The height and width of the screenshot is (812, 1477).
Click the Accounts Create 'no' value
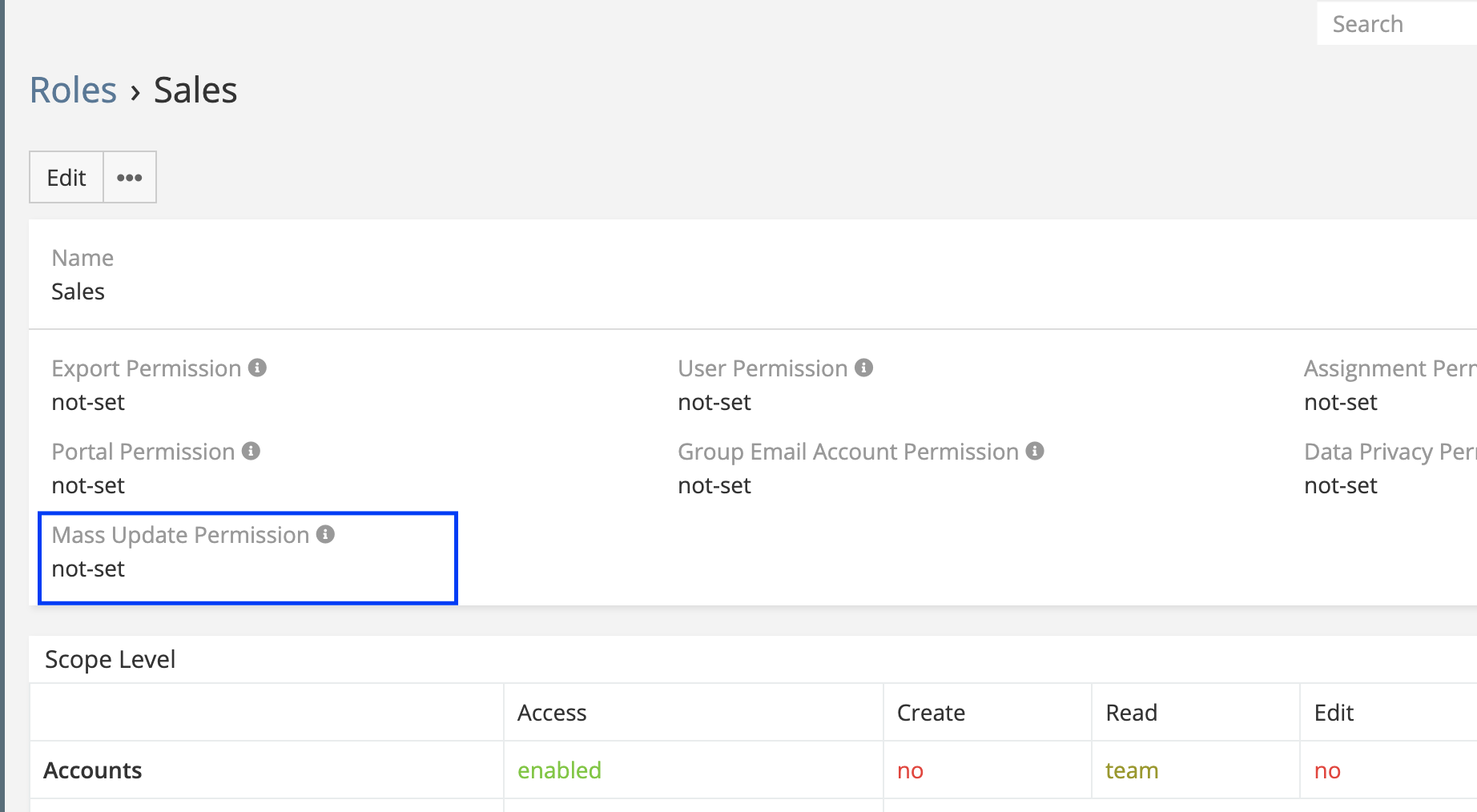[910, 770]
